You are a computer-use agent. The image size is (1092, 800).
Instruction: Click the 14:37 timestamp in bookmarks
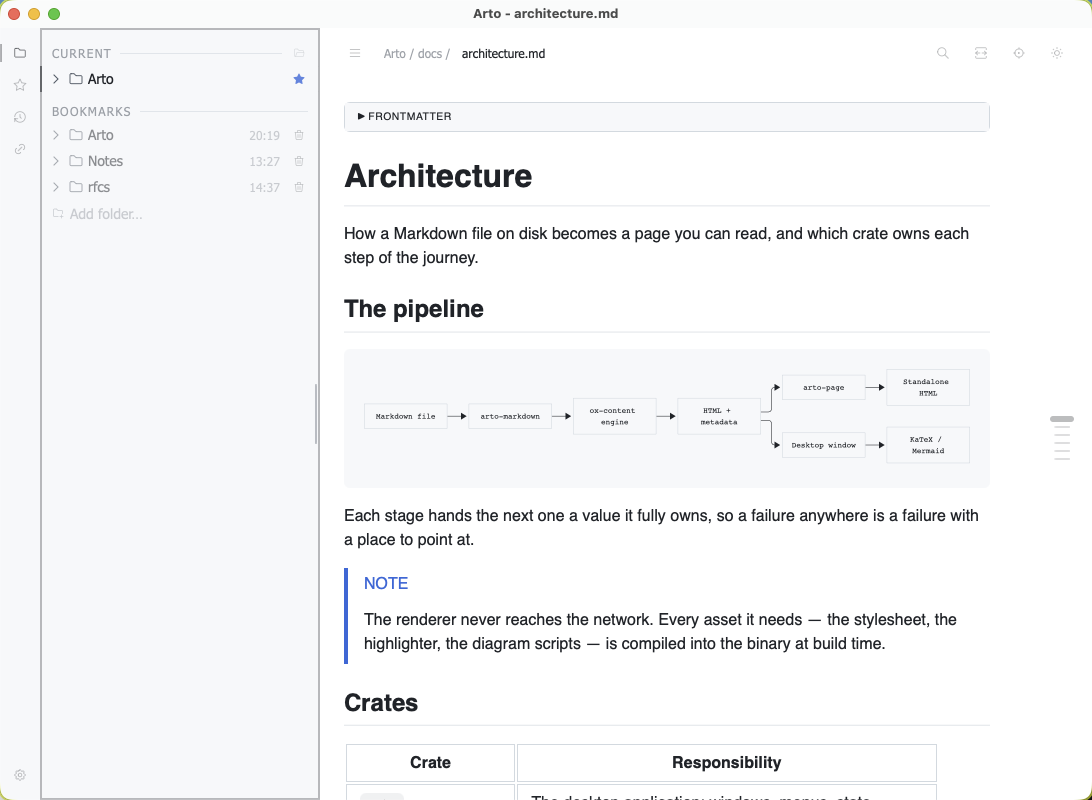coord(265,187)
